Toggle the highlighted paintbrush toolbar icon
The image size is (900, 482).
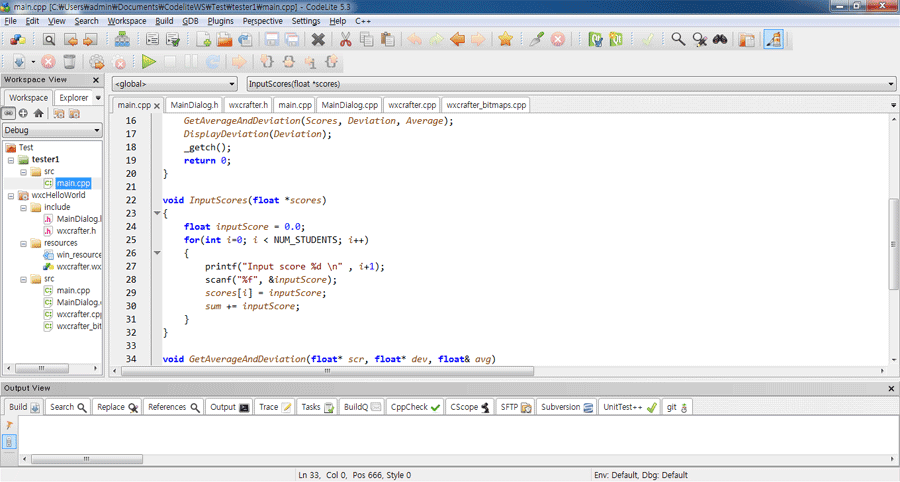pos(774,39)
